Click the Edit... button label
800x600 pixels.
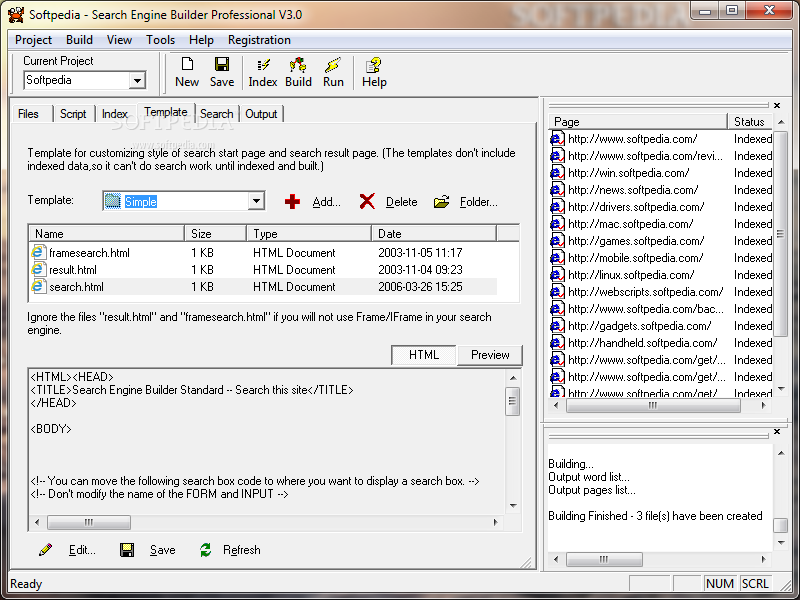[x=82, y=550]
